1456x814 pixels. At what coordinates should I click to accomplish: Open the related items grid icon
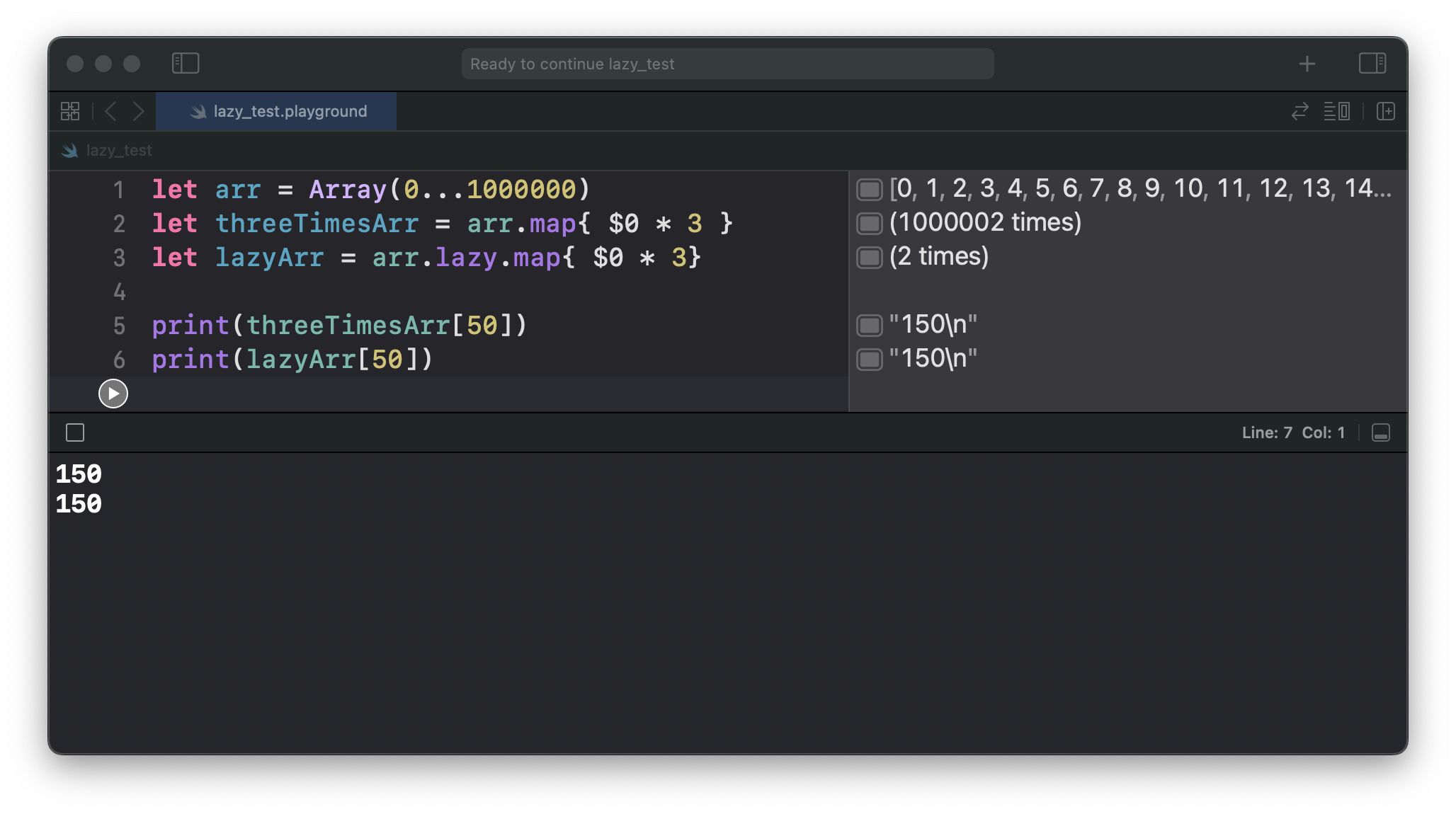pos(70,112)
